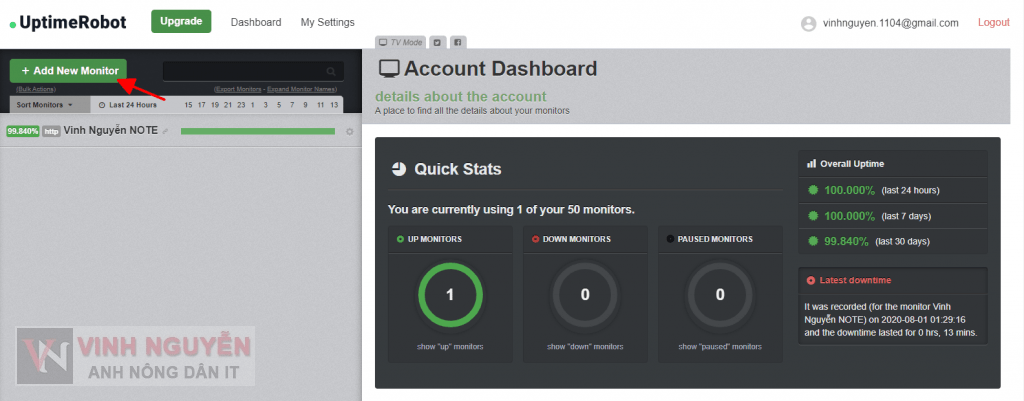This screenshot has width=1024, height=401.
Task: Click the Logout link
Action: 993,22
